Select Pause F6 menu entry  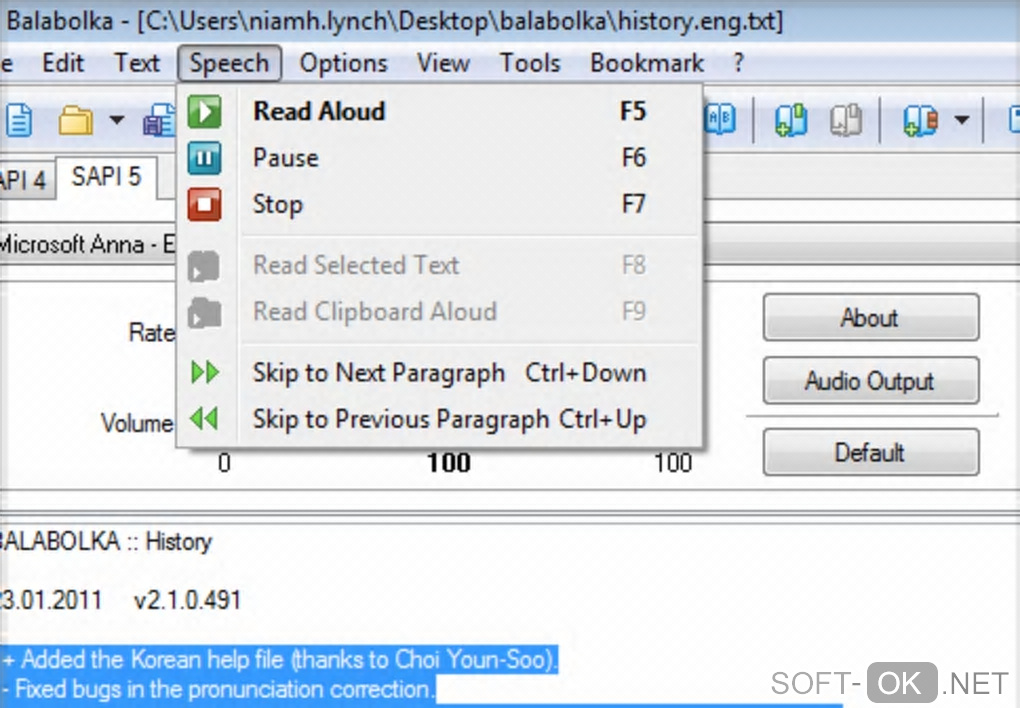click(x=440, y=158)
